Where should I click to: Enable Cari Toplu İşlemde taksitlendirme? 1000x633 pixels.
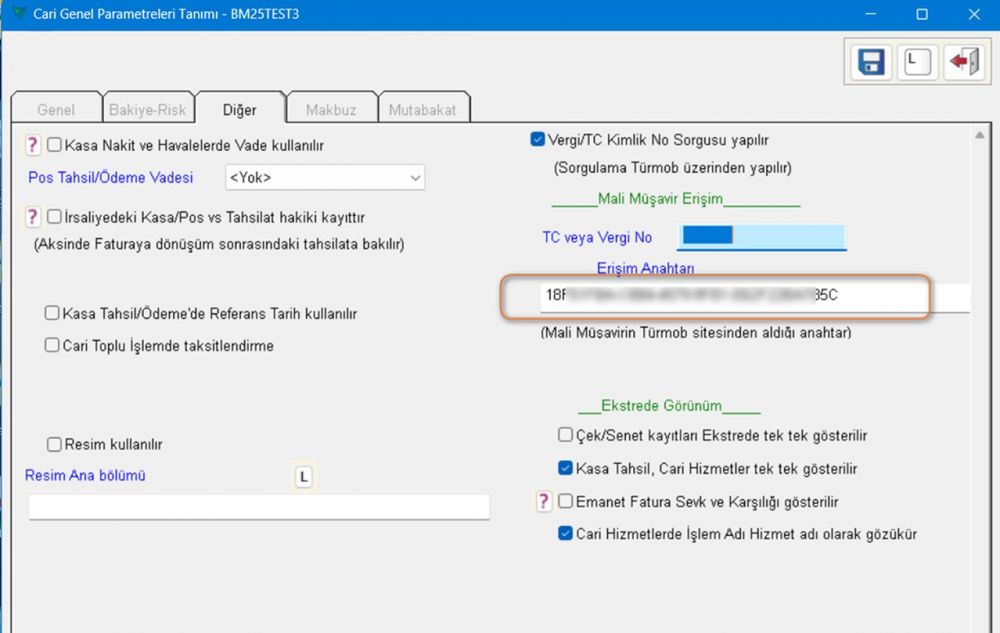pos(52,346)
